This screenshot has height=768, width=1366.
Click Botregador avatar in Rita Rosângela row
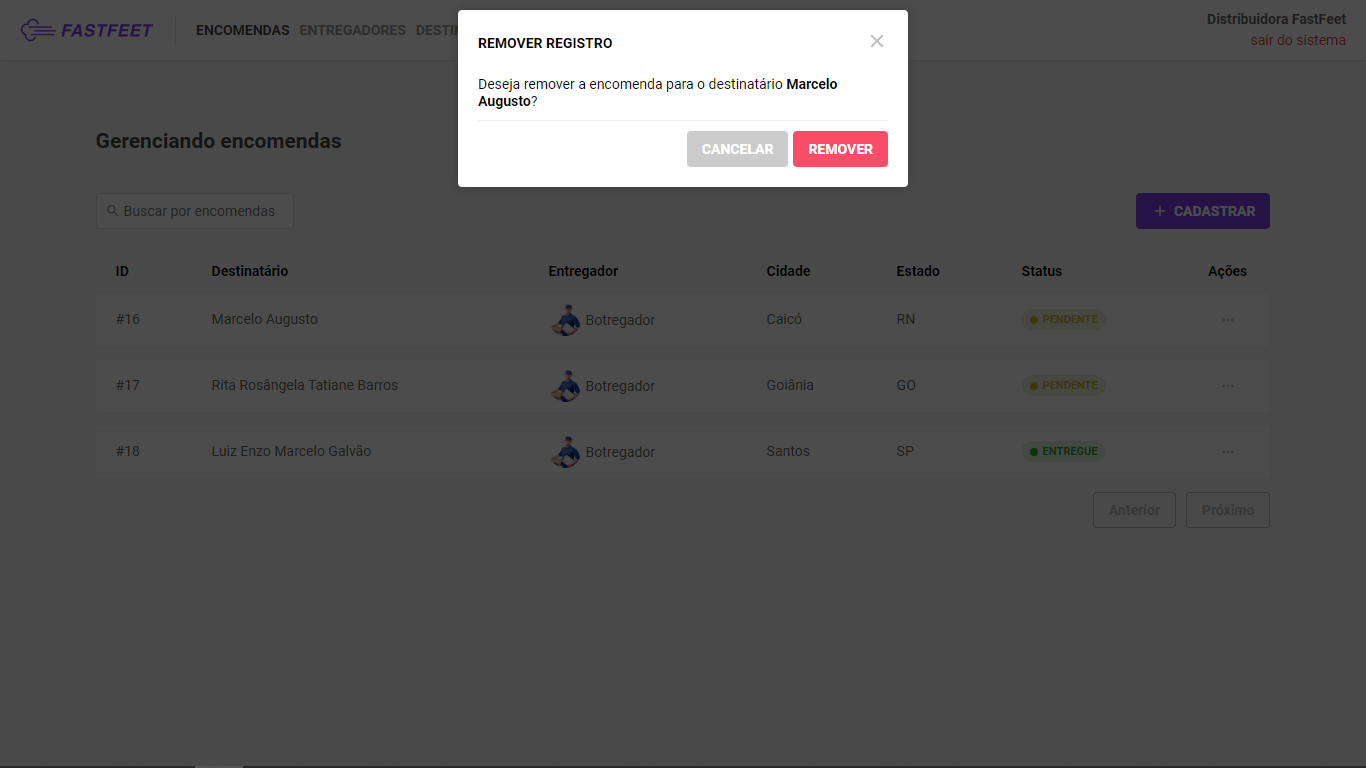565,386
